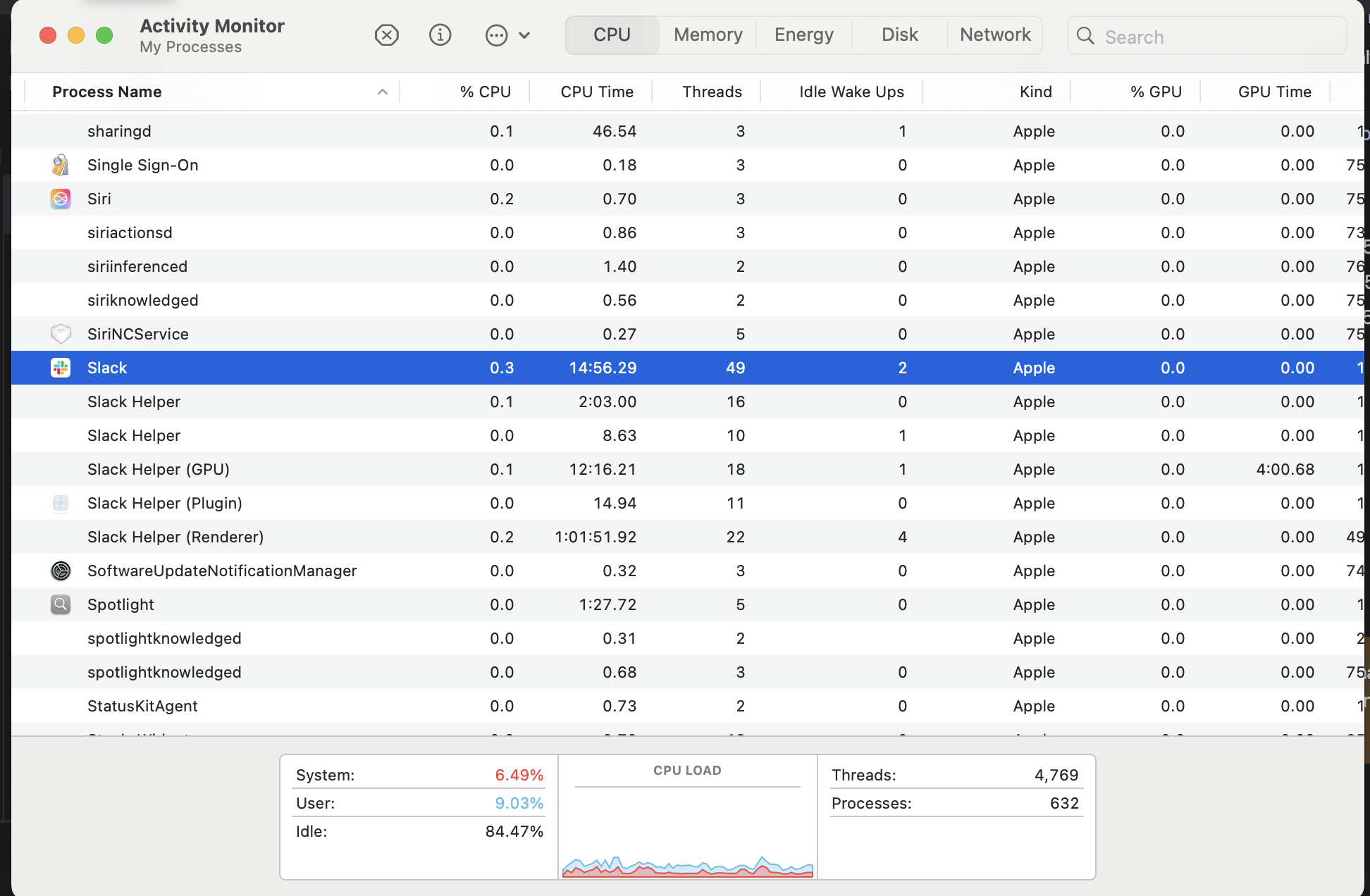Click the SiriNCService shield icon
This screenshot has height=896, width=1370.
pyautogui.click(x=61, y=334)
